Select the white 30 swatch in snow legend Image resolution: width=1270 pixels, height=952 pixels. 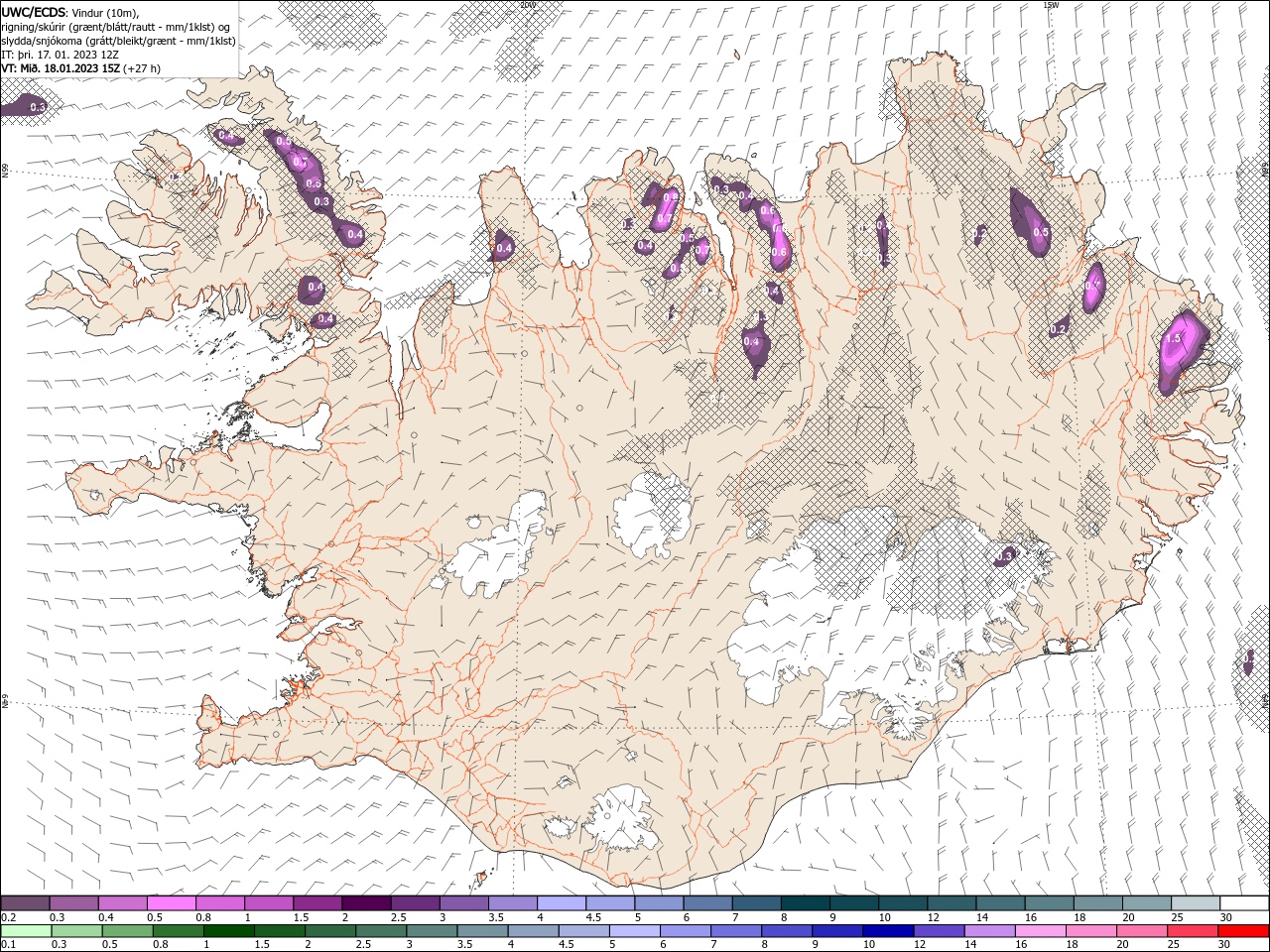[x=1244, y=903]
